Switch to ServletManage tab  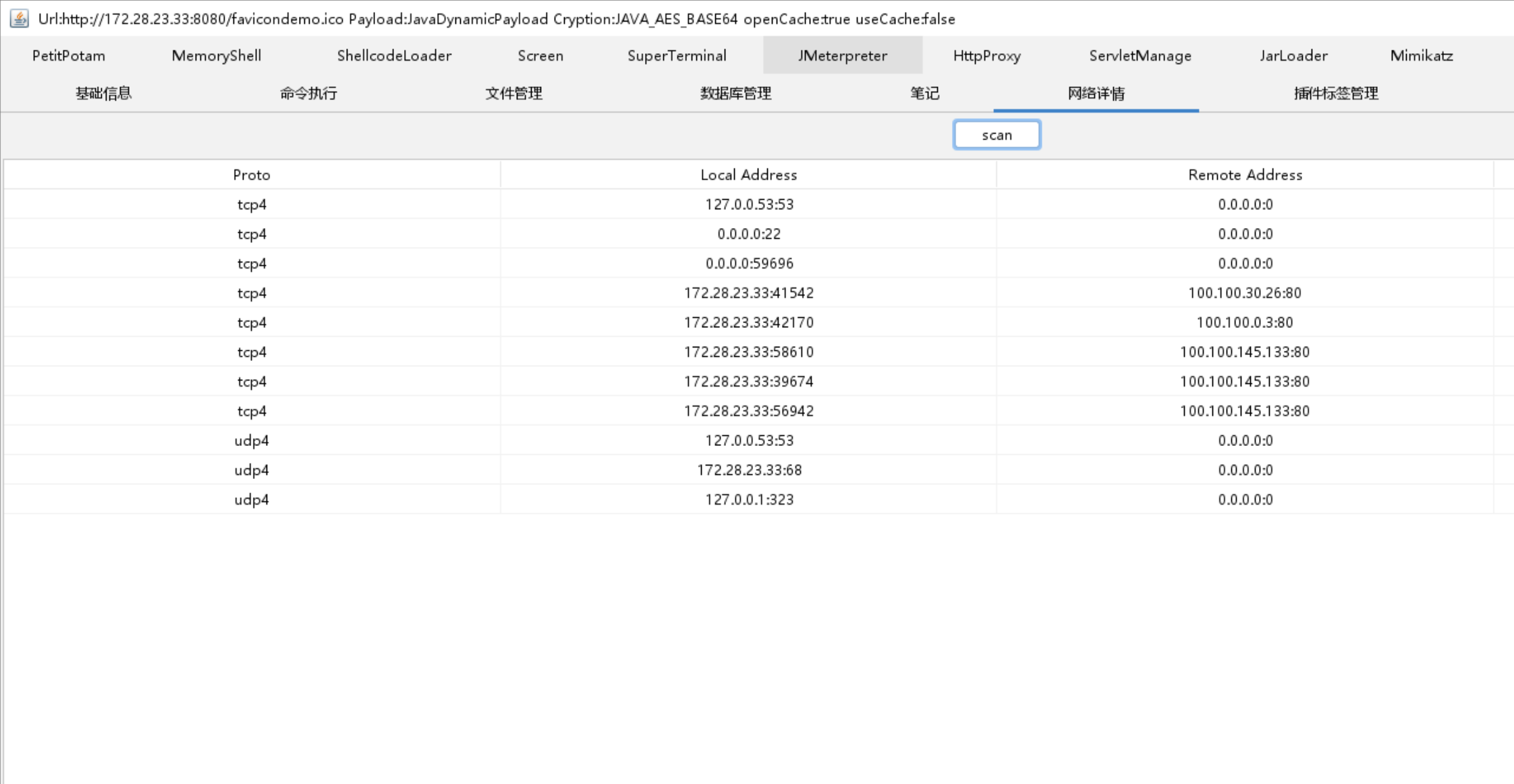pos(1140,55)
